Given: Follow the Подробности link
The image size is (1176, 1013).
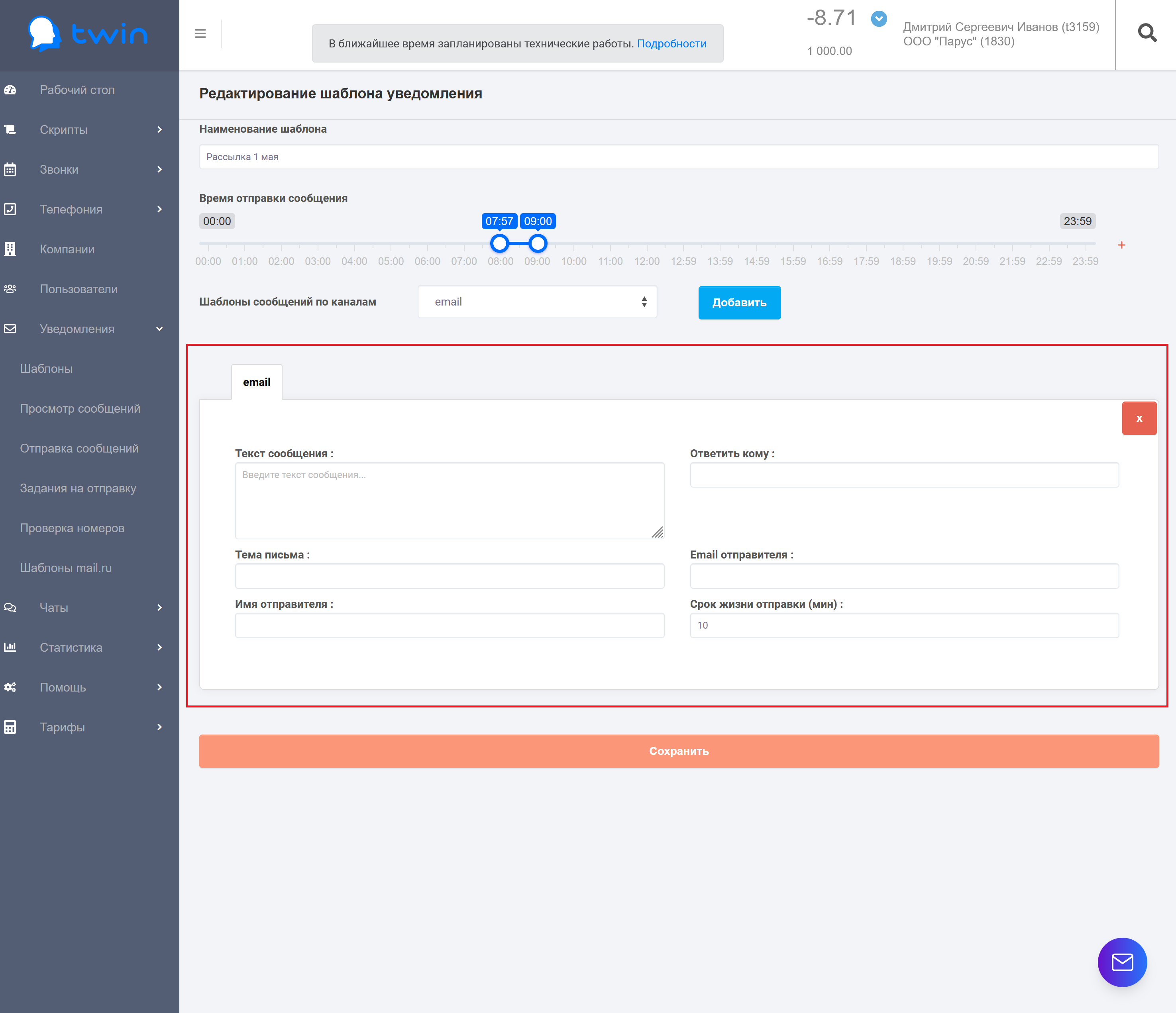Looking at the screenshot, I should [671, 44].
